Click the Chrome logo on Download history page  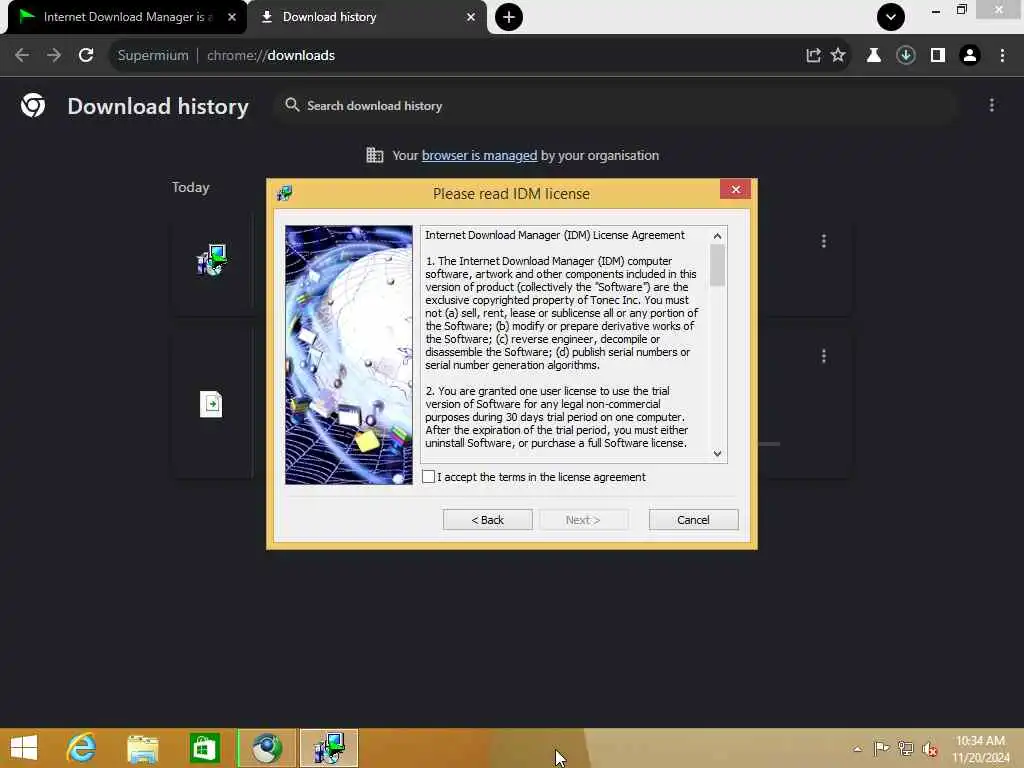[x=33, y=105]
